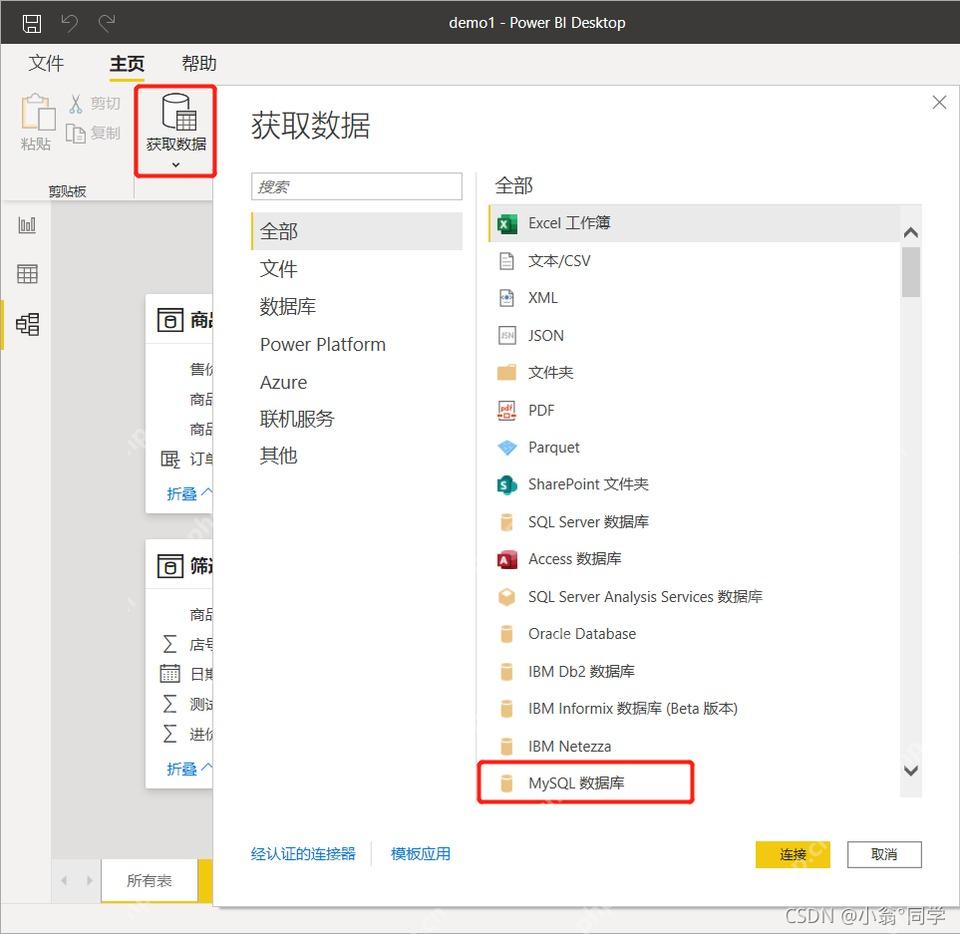Select 全部 category in left list
This screenshot has height=934, width=960.
tap(356, 231)
